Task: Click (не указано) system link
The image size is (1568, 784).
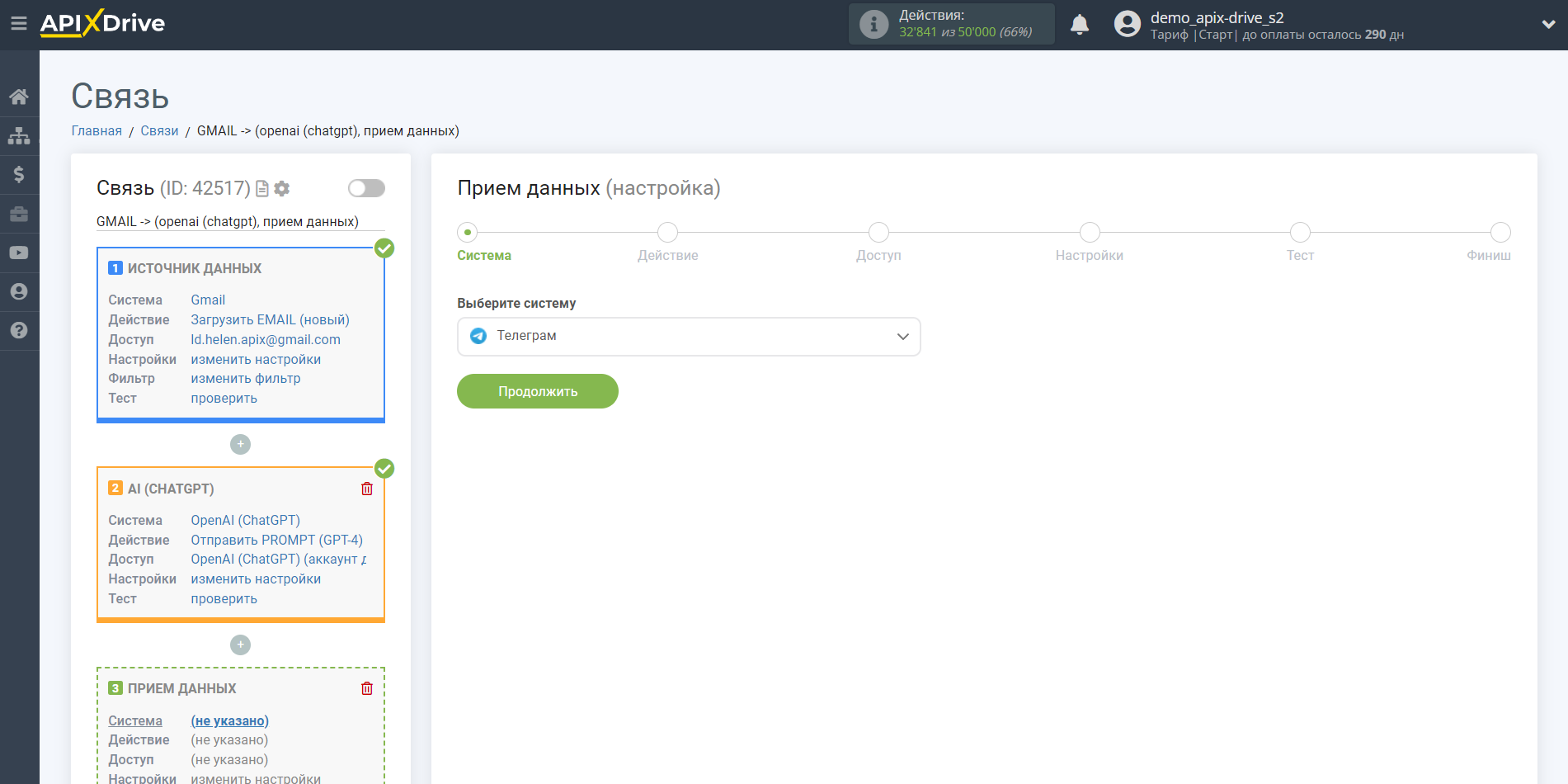Action: [x=230, y=721]
